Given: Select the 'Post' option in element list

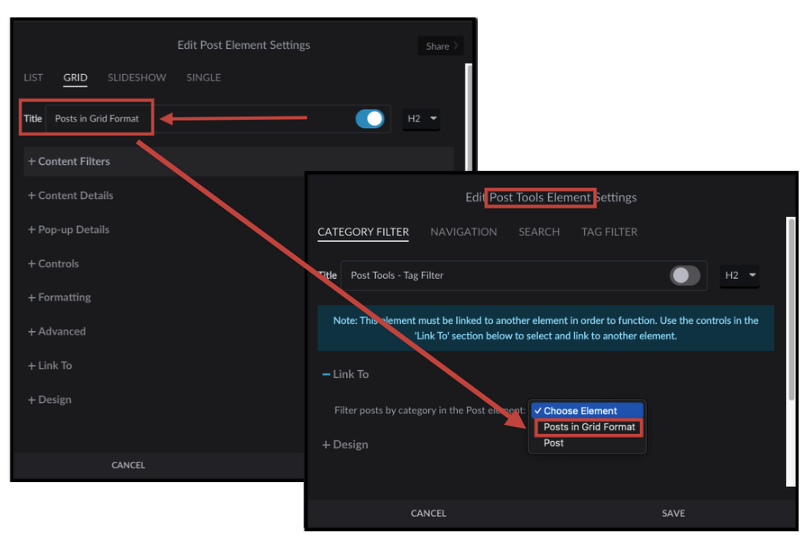Looking at the screenshot, I should (554, 443).
